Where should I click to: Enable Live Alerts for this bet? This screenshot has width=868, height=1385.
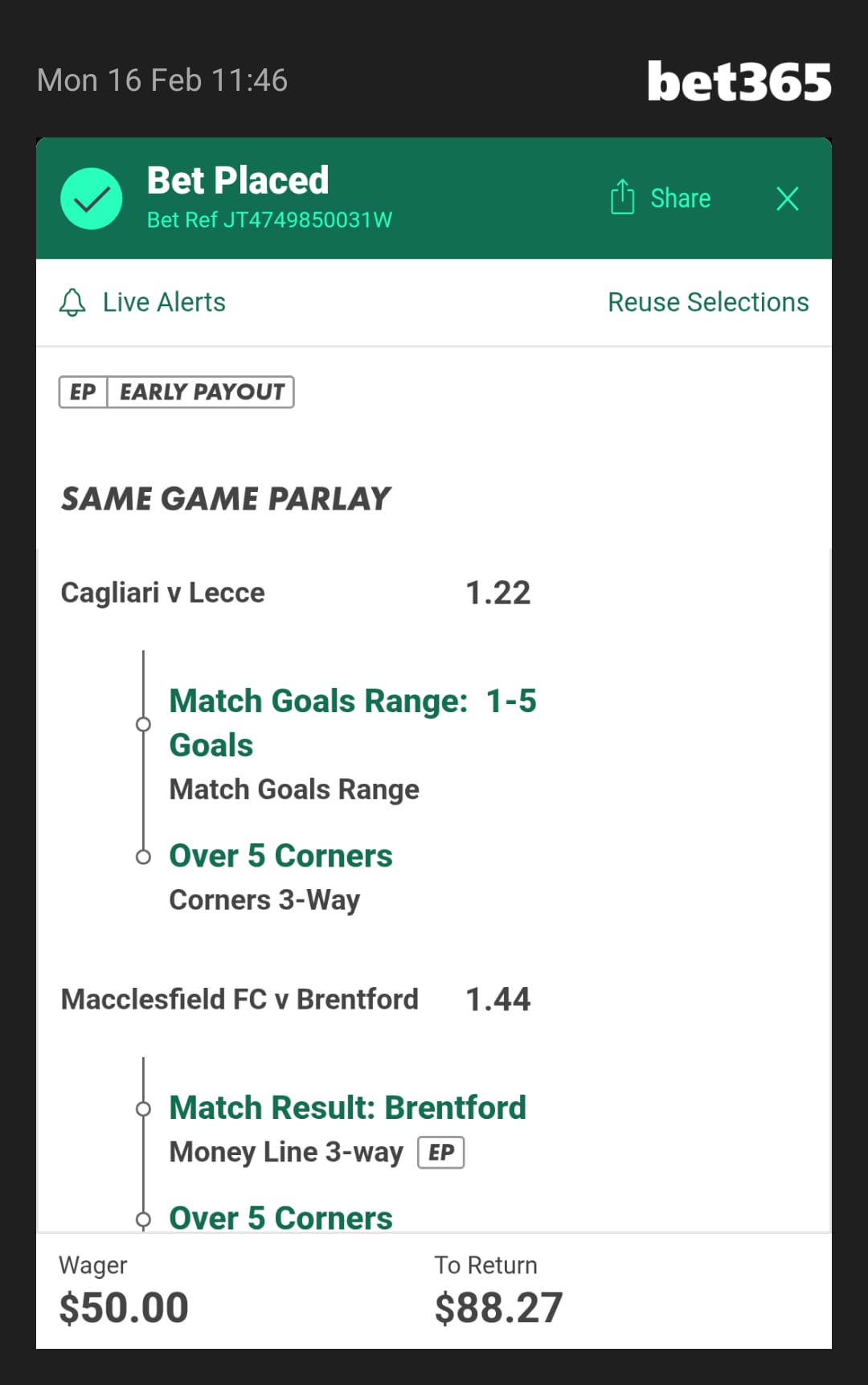point(164,302)
